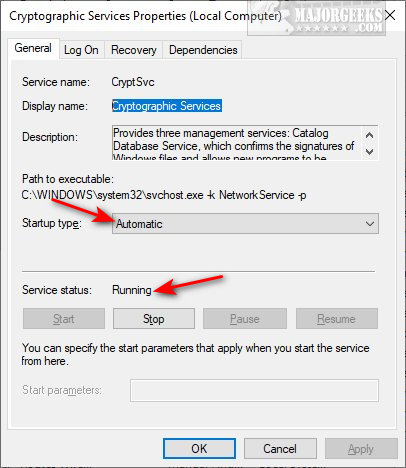
Task: Click the disabled Start button
Action: (x=64, y=319)
